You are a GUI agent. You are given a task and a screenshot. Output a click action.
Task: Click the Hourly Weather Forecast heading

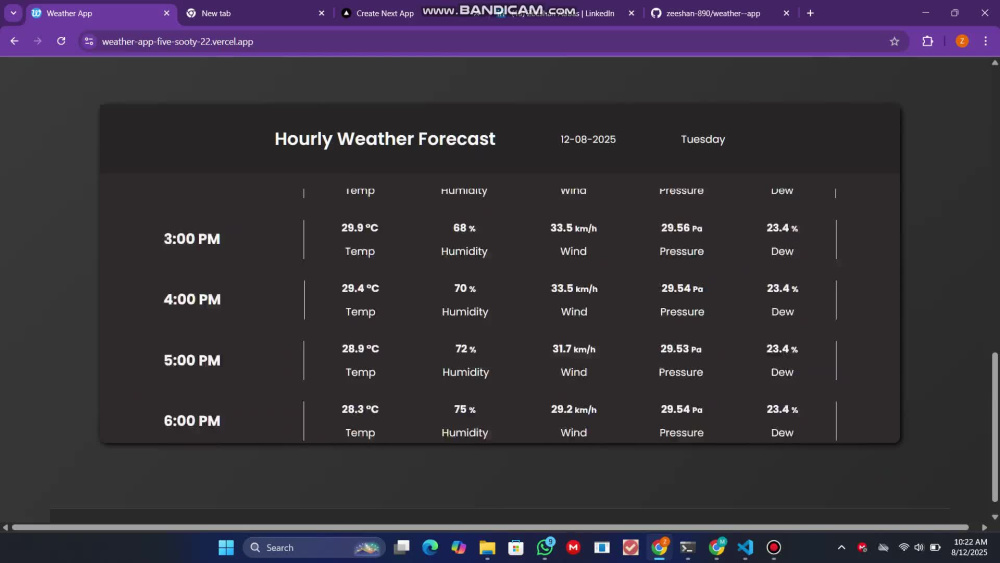385,139
